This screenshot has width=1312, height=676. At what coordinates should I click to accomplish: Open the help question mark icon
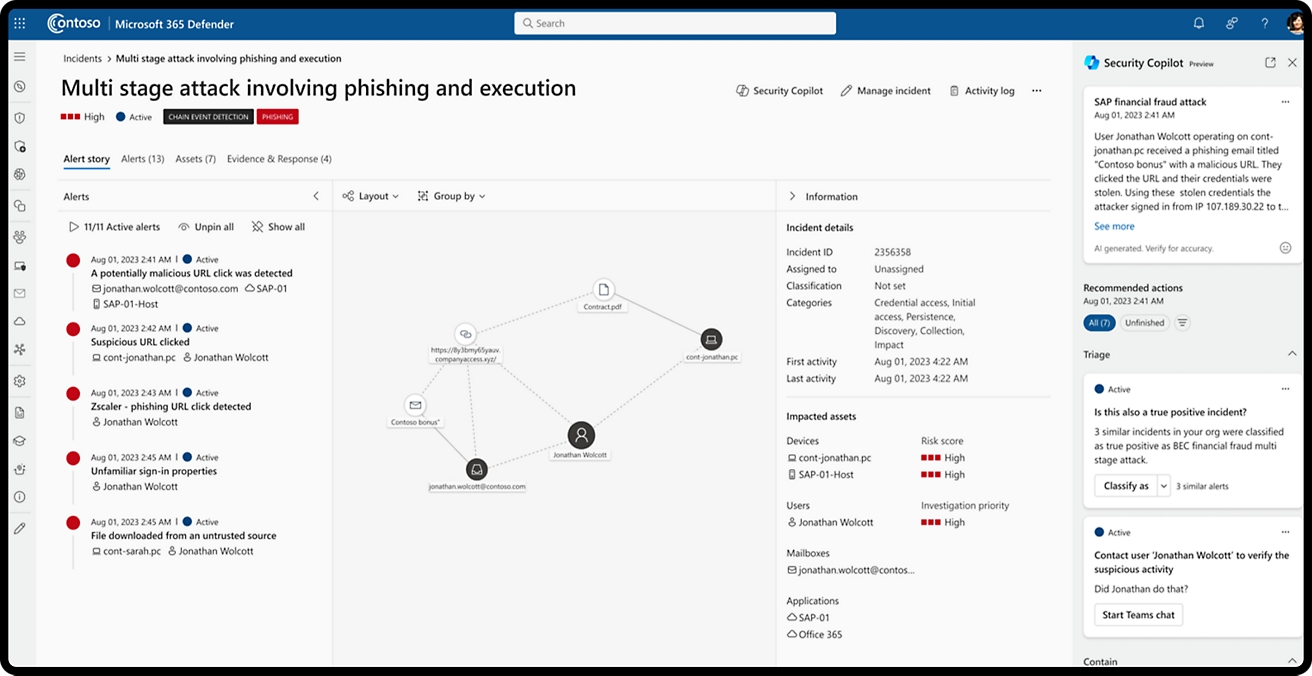[x=1264, y=23]
